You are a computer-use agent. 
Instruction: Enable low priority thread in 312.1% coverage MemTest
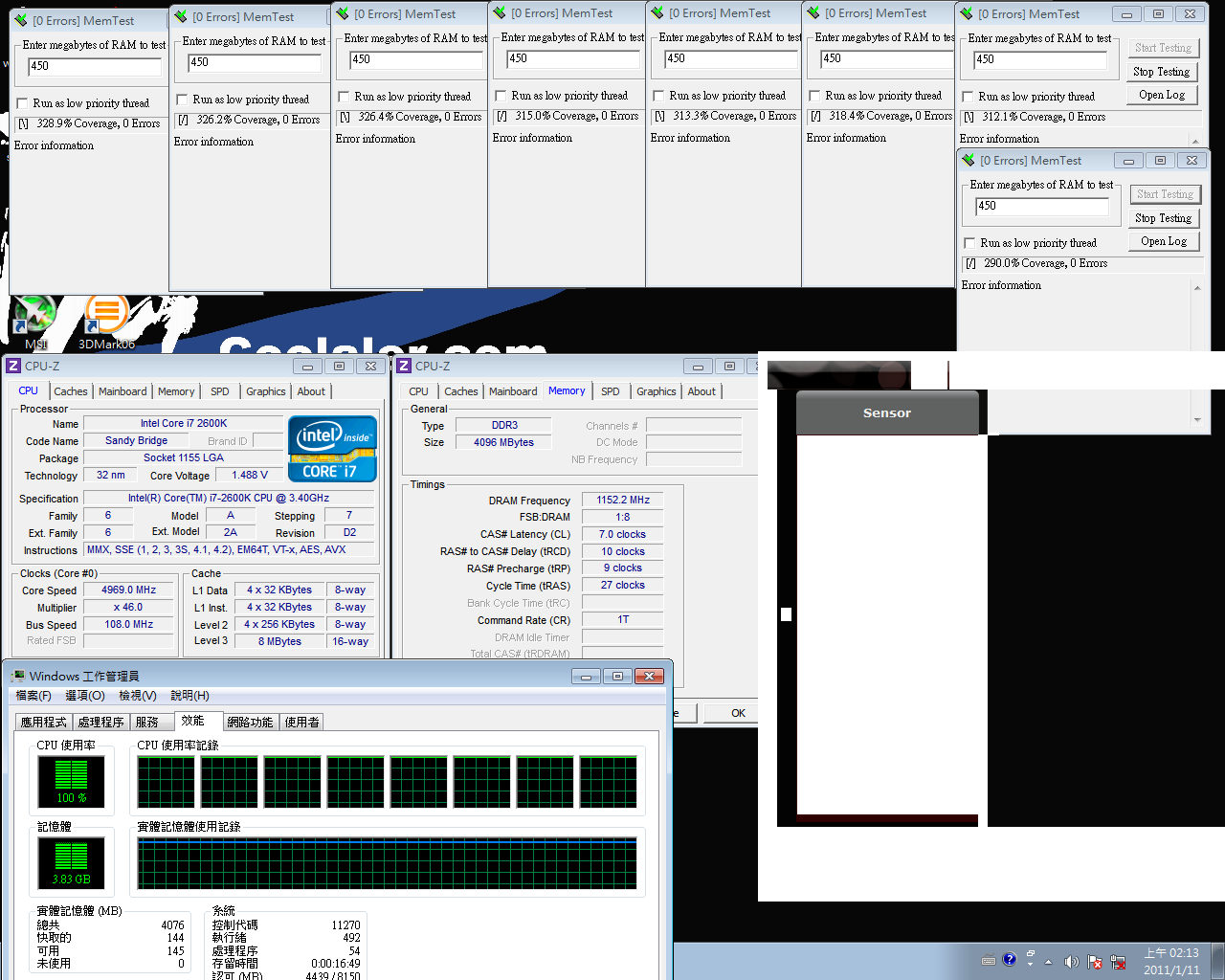coord(968,97)
